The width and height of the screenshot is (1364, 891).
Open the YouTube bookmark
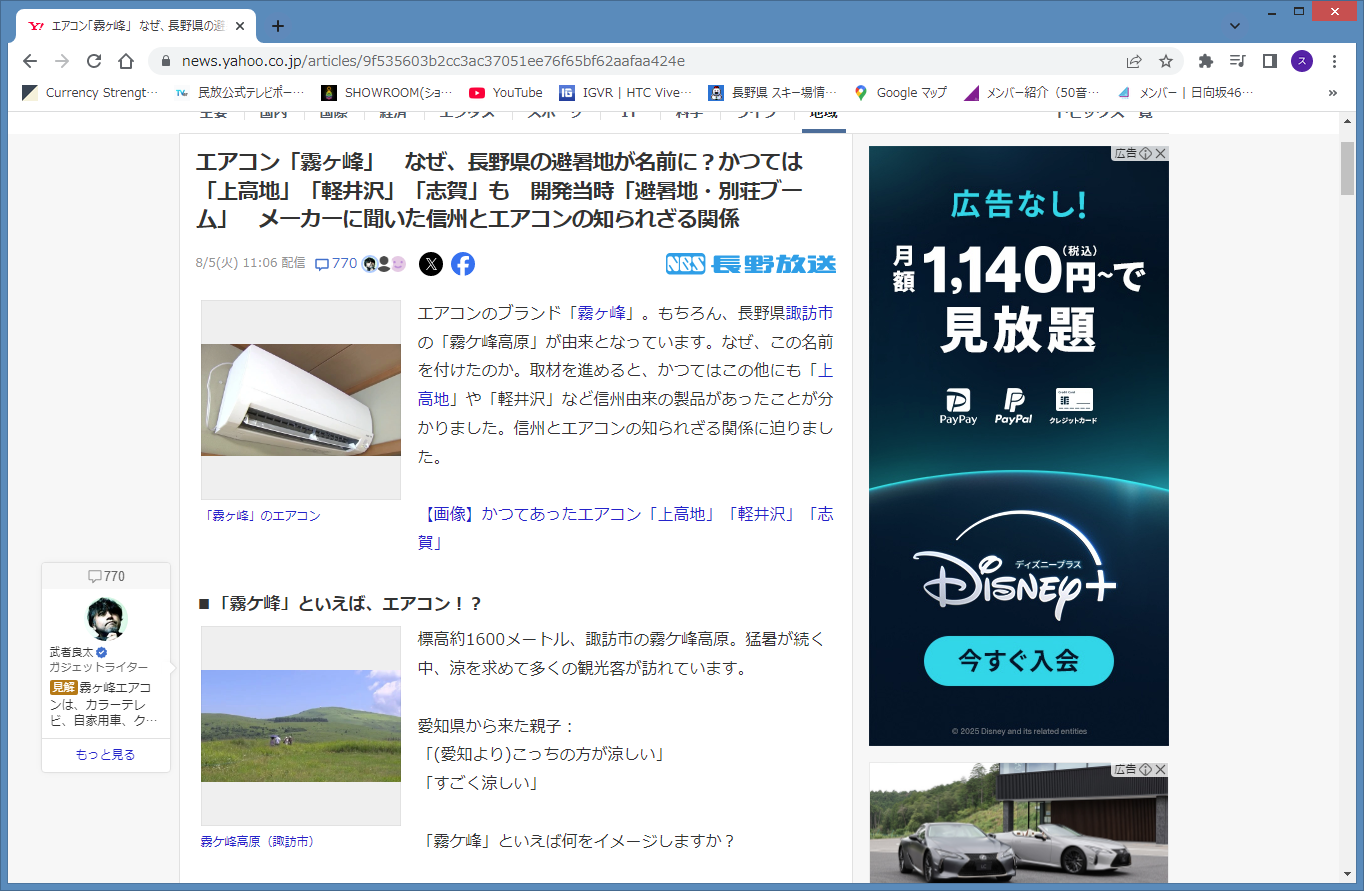tap(506, 93)
